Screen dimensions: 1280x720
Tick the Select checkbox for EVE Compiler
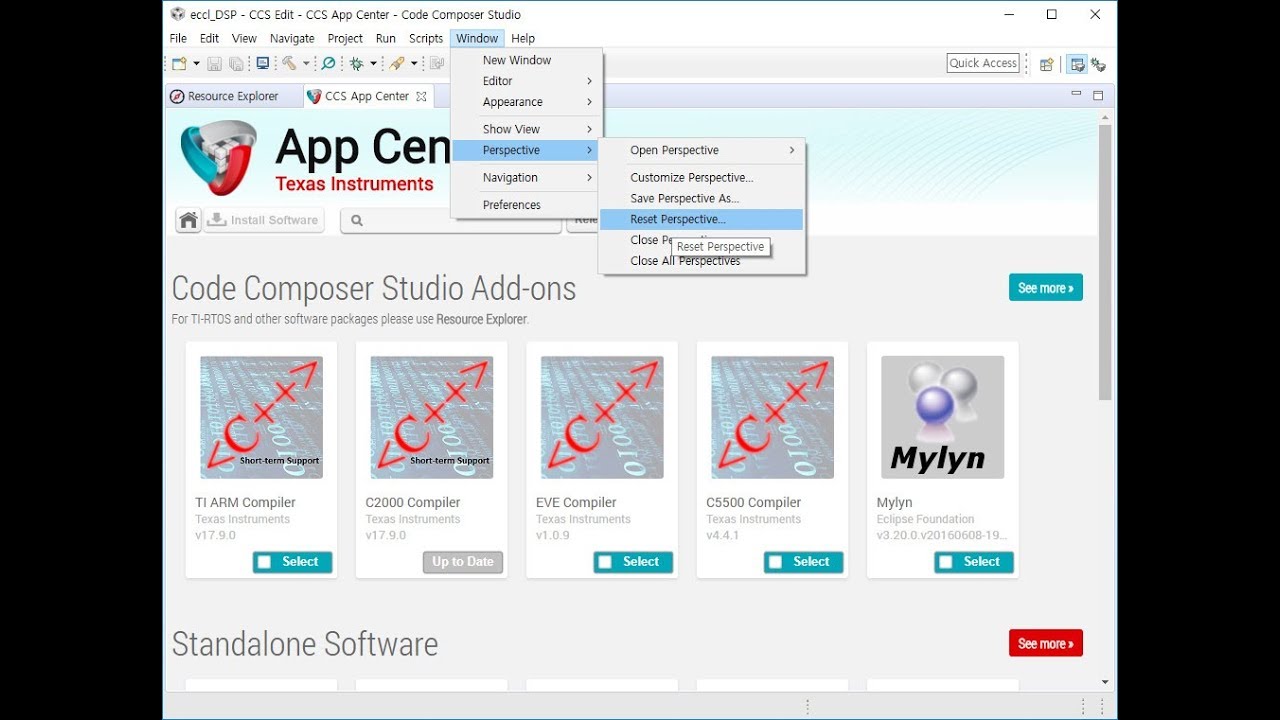pyautogui.click(x=605, y=562)
